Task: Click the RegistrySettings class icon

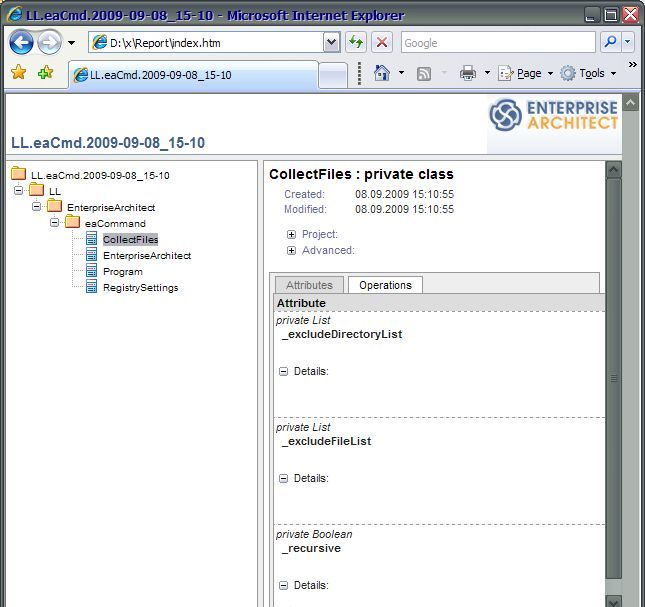Action: click(x=91, y=286)
